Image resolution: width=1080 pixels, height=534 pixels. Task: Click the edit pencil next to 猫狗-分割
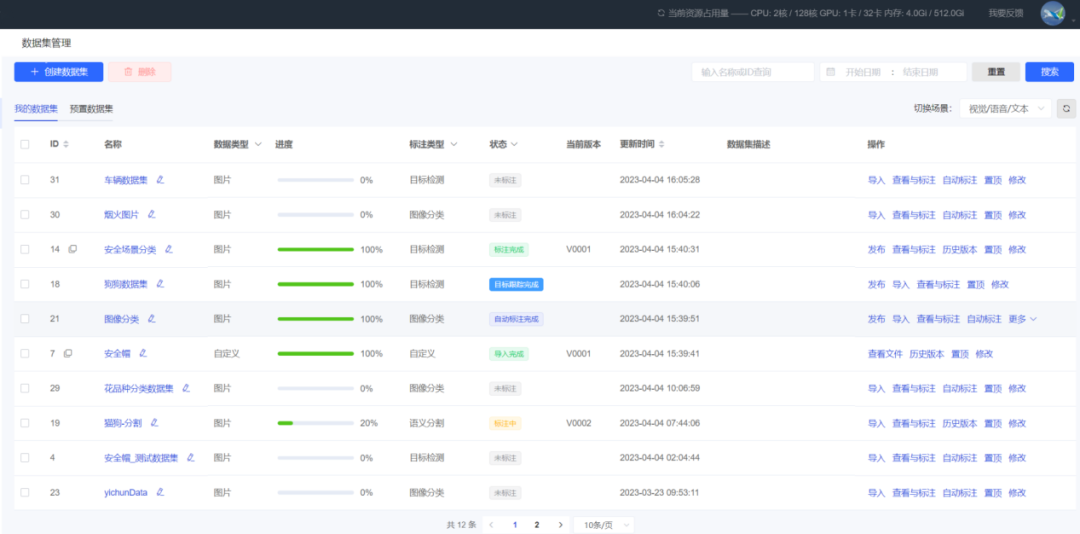(154, 423)
